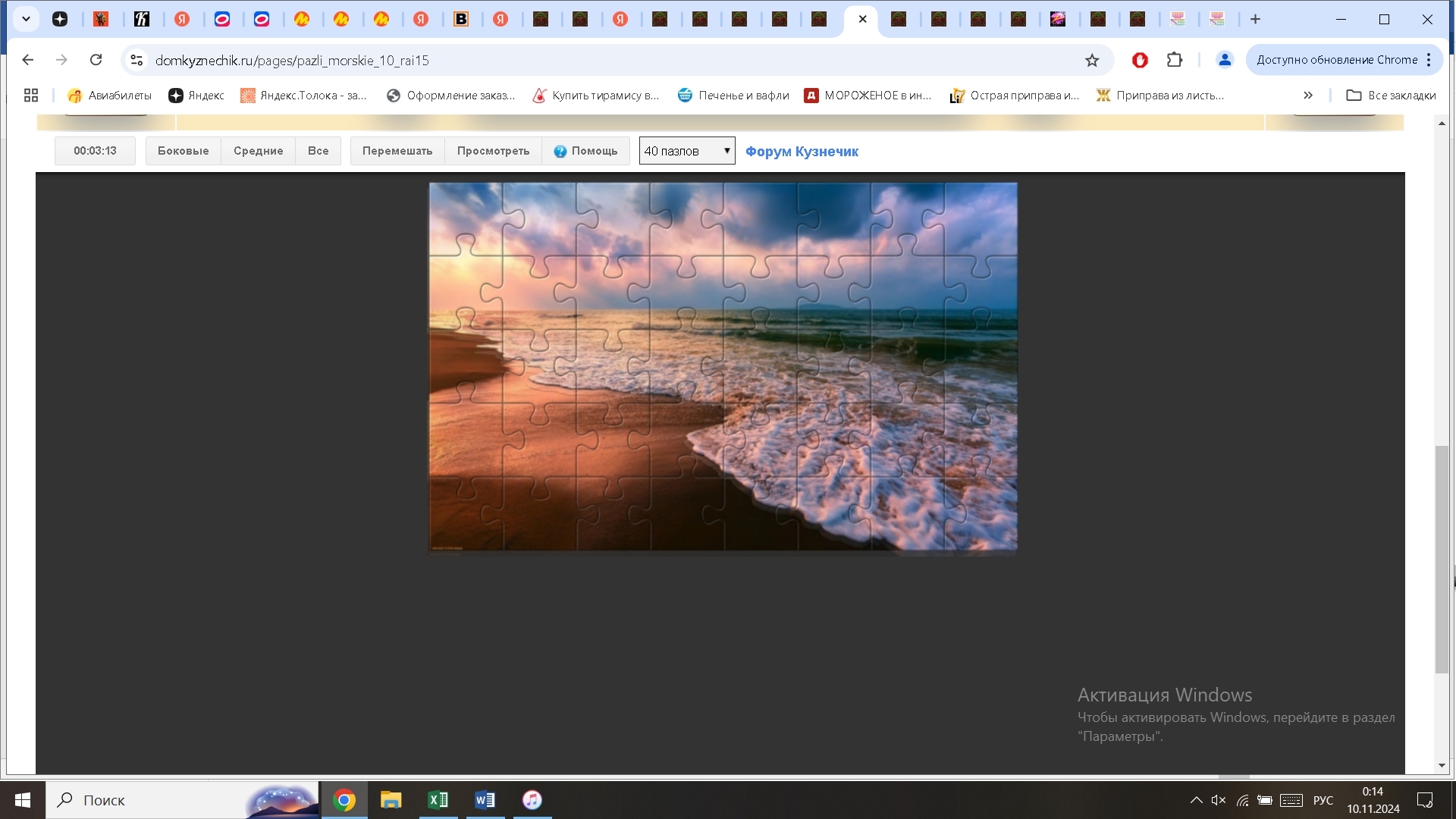Open the Extensions puzzle-piece menu
Viewport: 1456px width, 819px height.
coord(1175,60)
